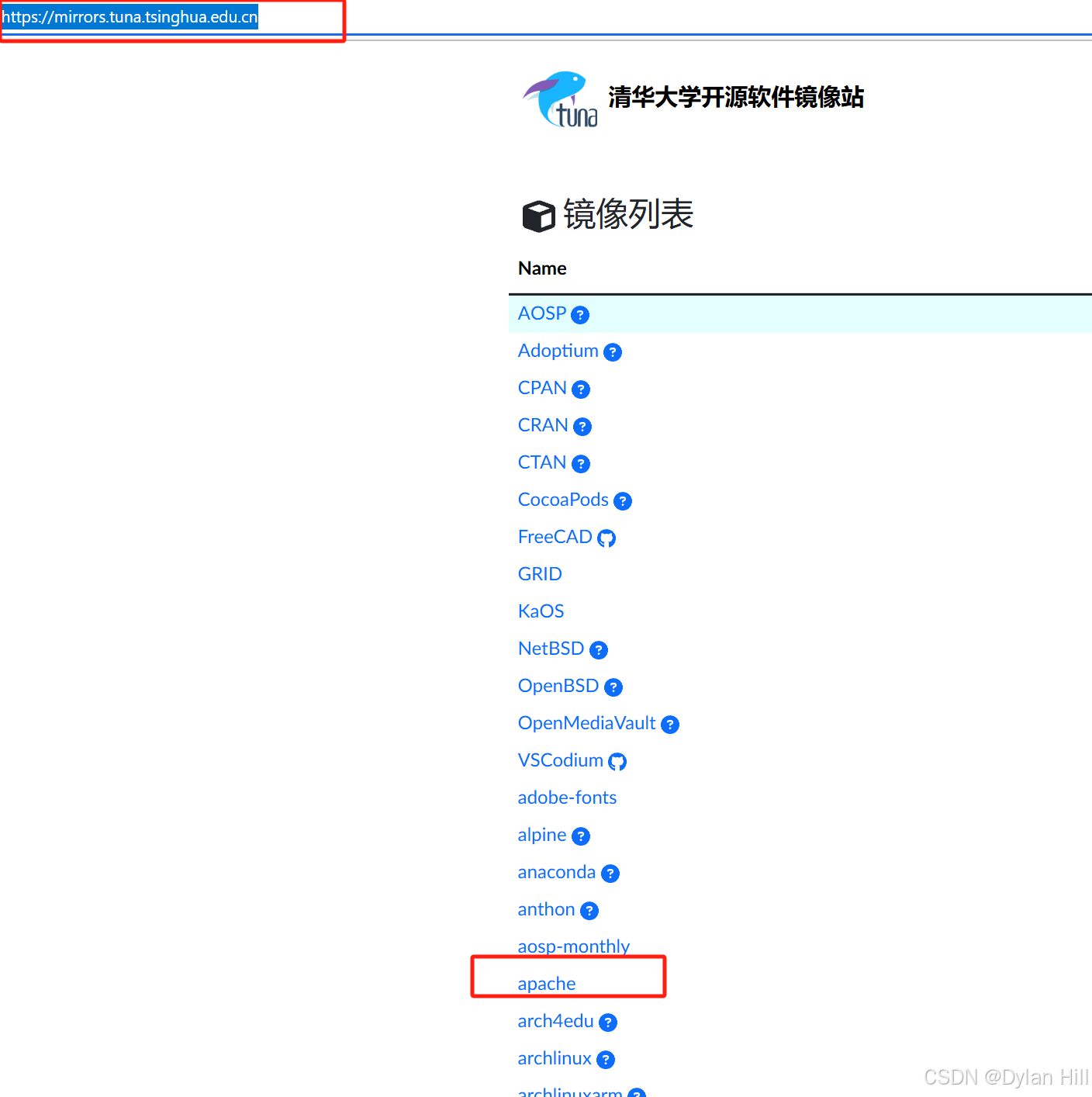Open the help icon beside NetBSD
The height and width of the screenshot is (1097, 1092).
(599, 650)
